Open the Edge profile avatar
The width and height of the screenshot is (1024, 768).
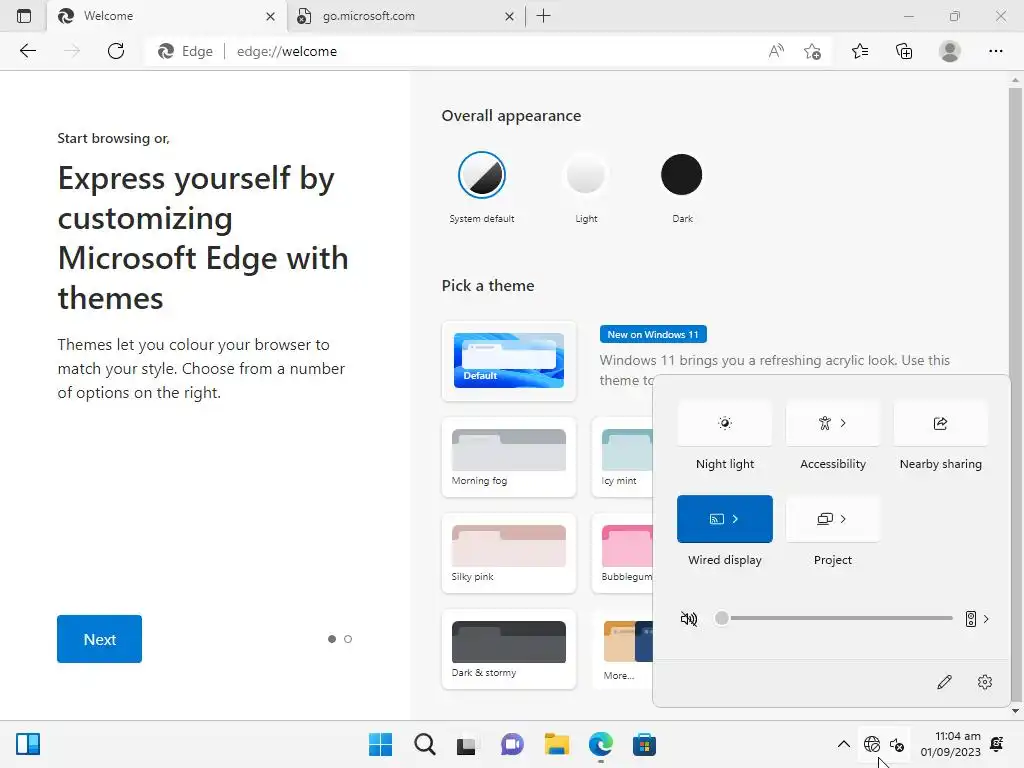[x=950, y=51]
